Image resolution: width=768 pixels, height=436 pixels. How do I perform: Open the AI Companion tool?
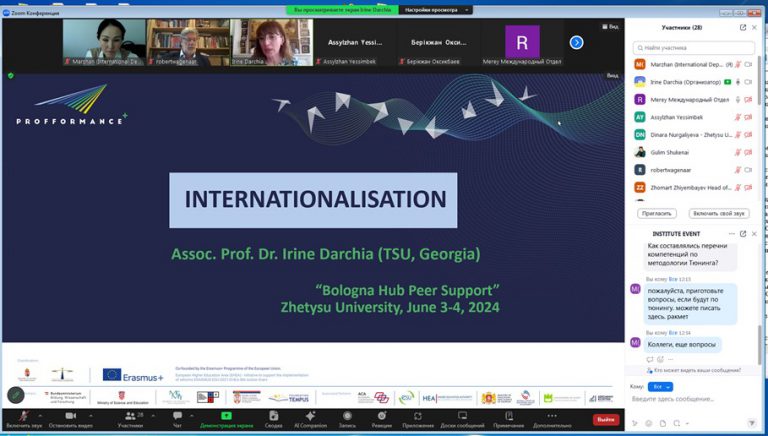pos(311,417)
